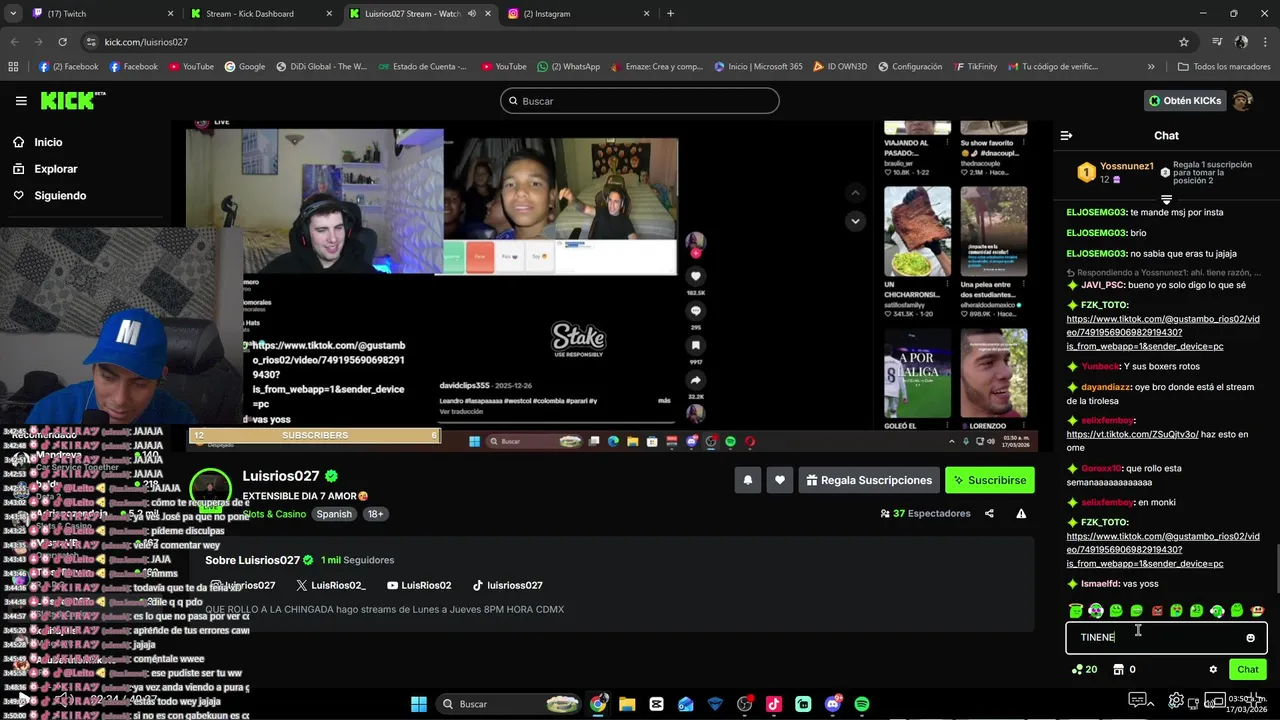Open the Chrome apps grid icon
The height and width of the screenshot is (720, 1280).
pos(13,67)
